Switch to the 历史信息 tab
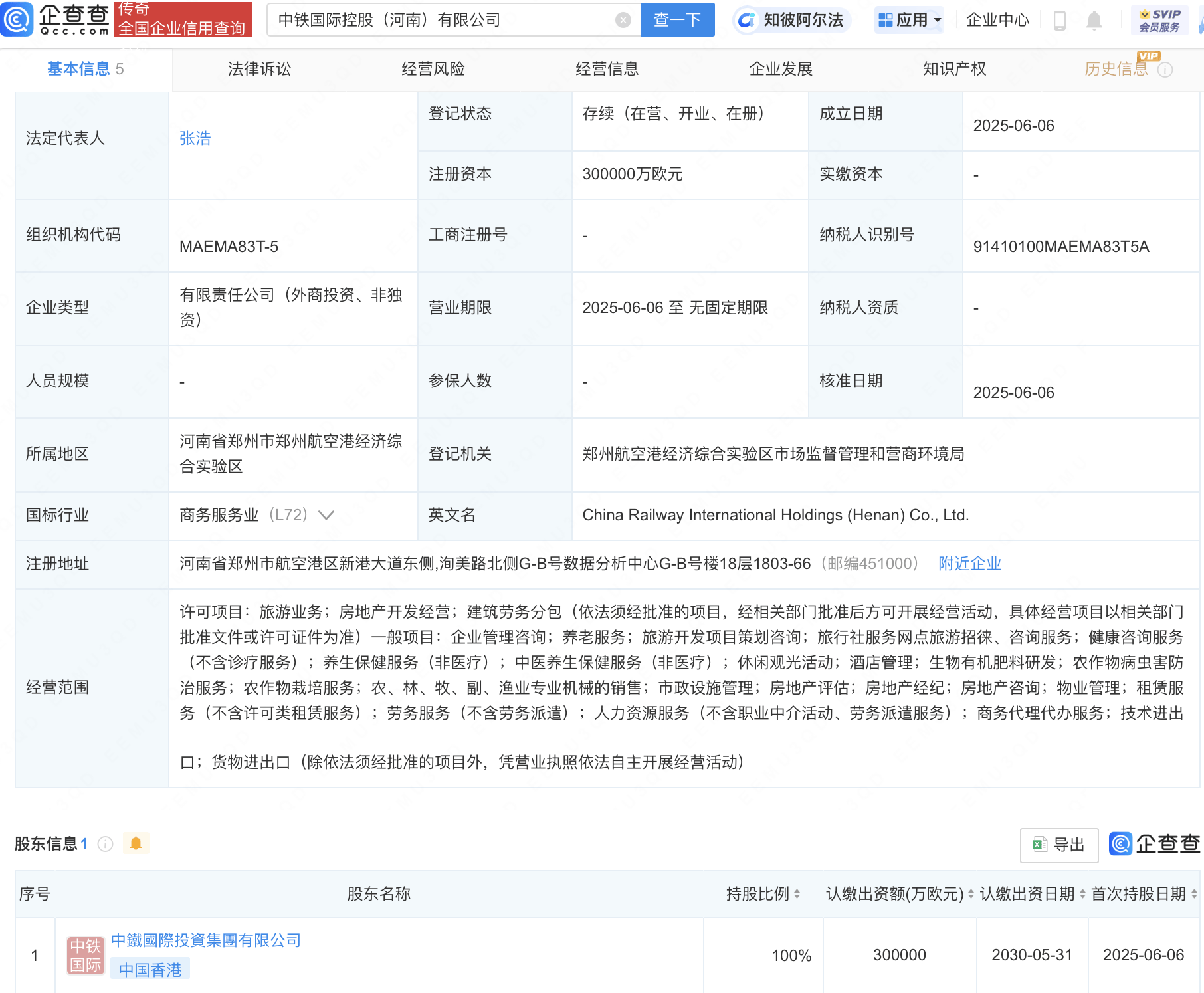This screenshot has width=1204, height=993. tap(1116, 69)
